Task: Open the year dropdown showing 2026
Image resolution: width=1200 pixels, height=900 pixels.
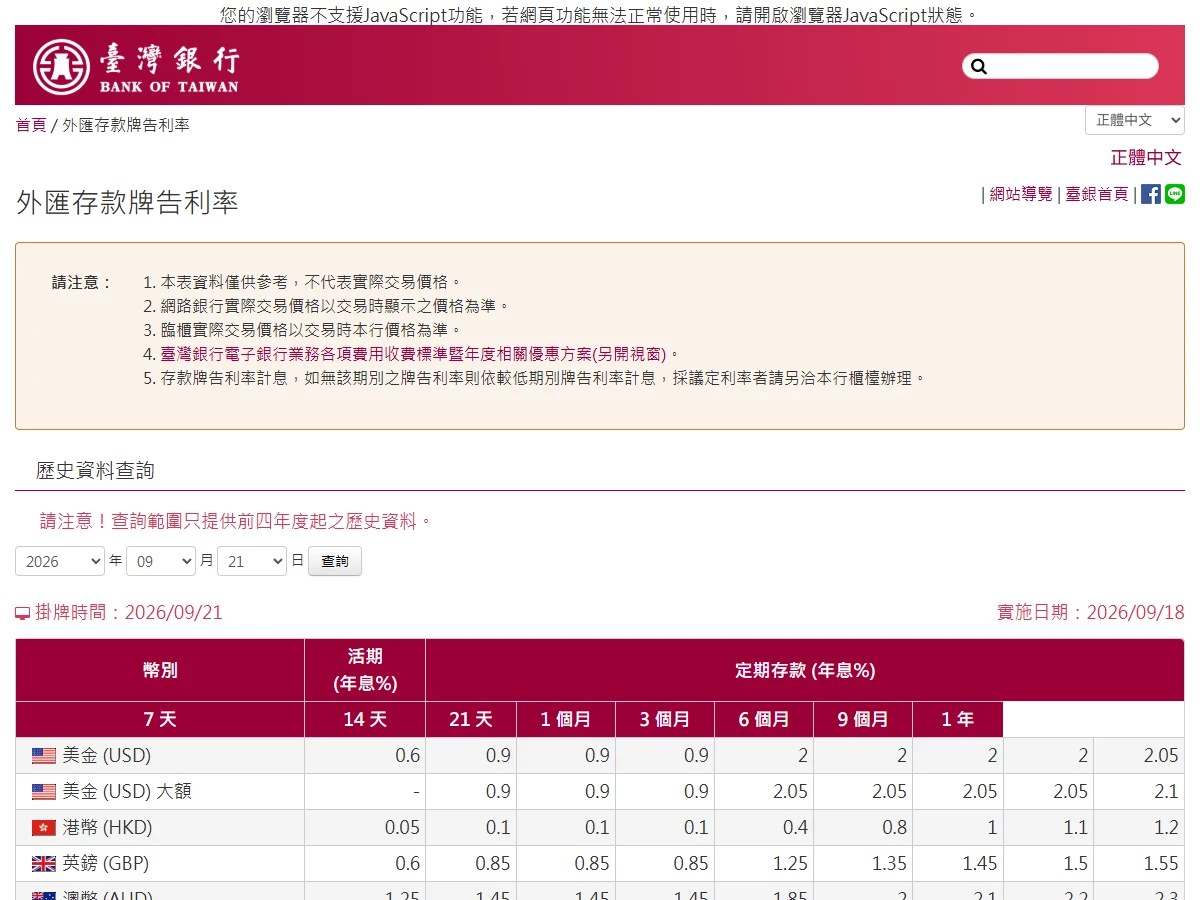Action: pos(60,561)
